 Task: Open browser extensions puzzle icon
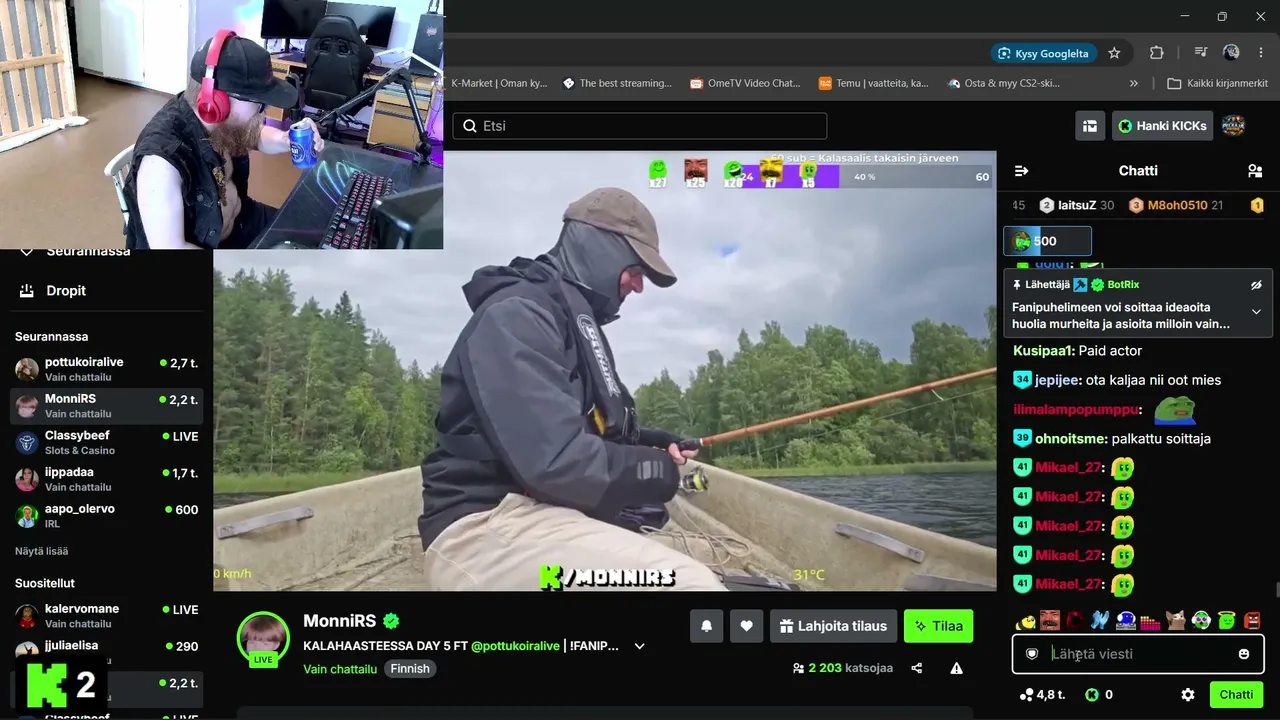pyautogui.click(x=1157, y=53)
